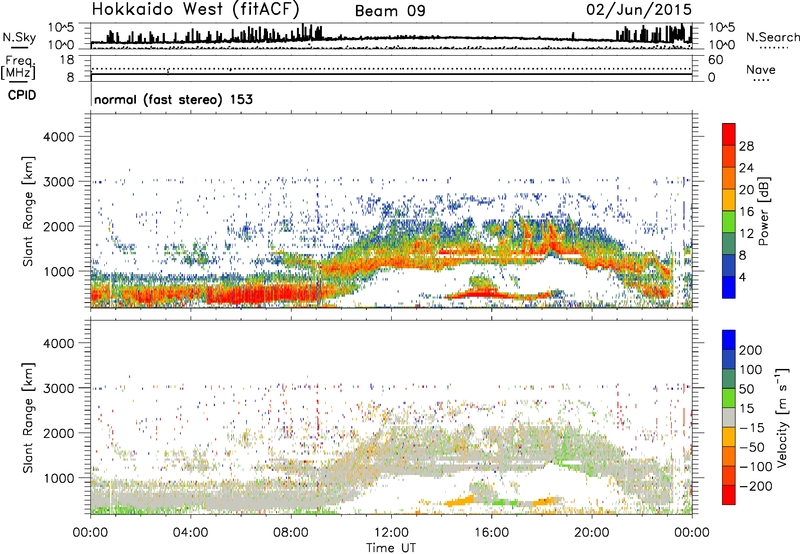Click the 4000 tick in velocity panel
The height and width of the screenshot is (554, 800).
(58, 343)
